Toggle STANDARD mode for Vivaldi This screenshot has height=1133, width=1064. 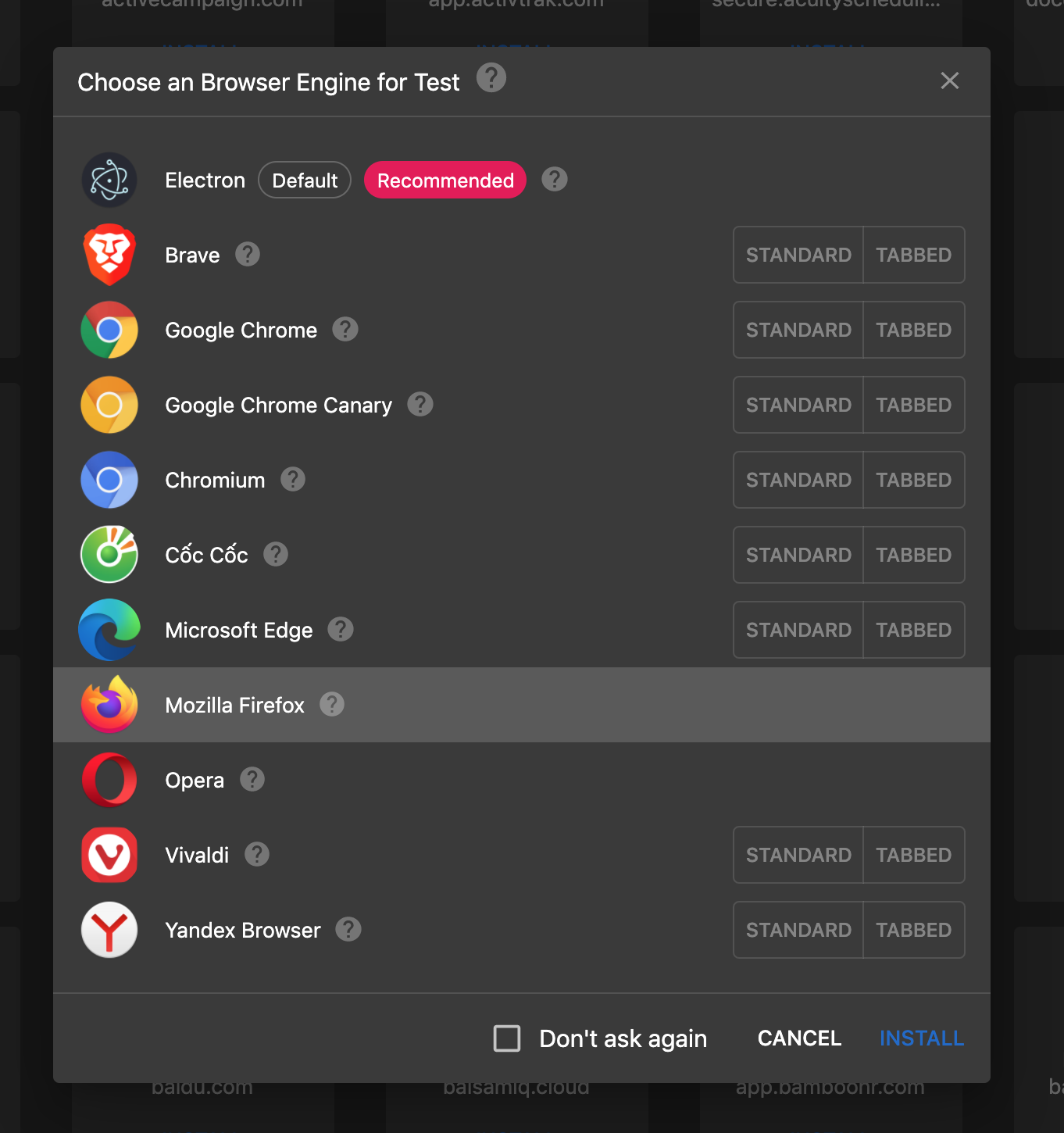[798, 854]
